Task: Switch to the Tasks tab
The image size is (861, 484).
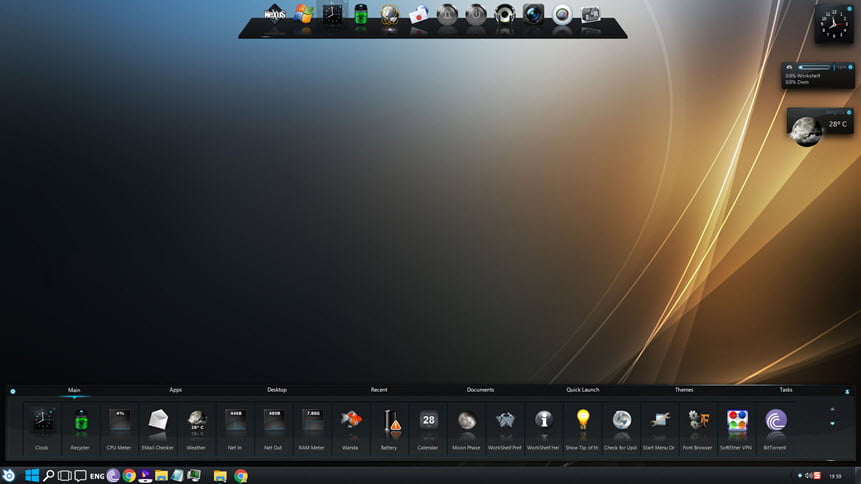Action: pos(786,390)
